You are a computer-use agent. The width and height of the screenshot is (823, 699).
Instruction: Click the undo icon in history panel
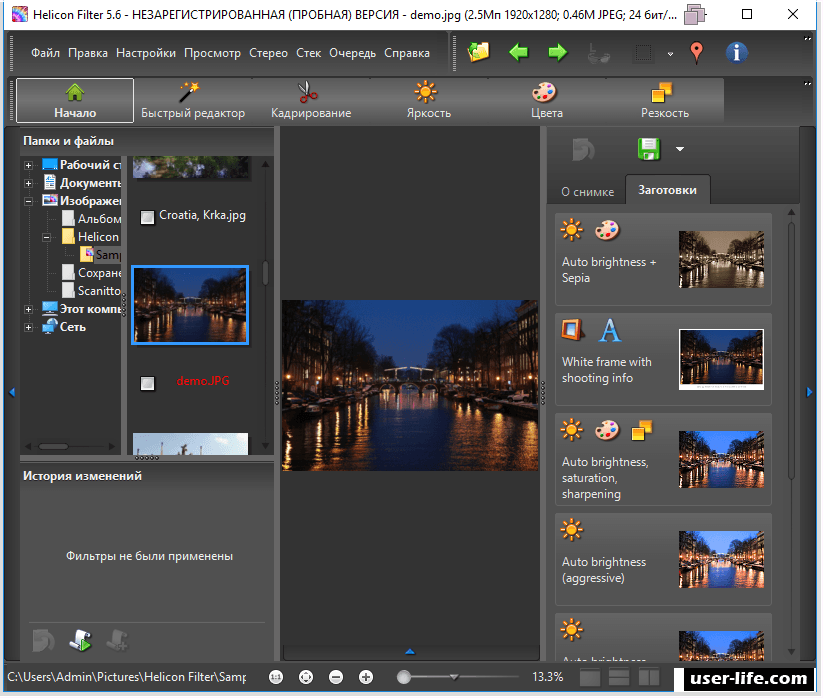pyautogui.click(x=43, y=641)
